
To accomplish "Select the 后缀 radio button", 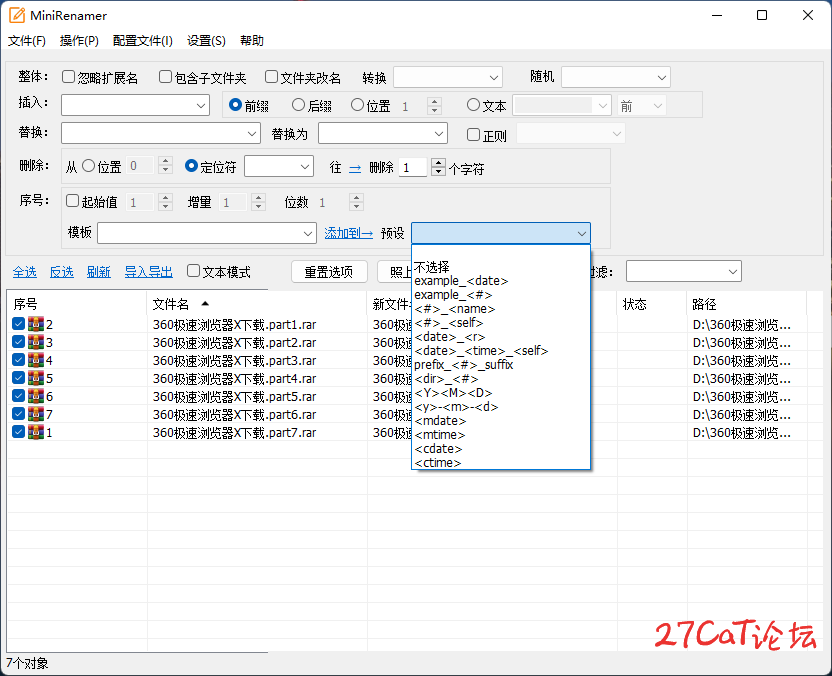I will pos(299,105).
